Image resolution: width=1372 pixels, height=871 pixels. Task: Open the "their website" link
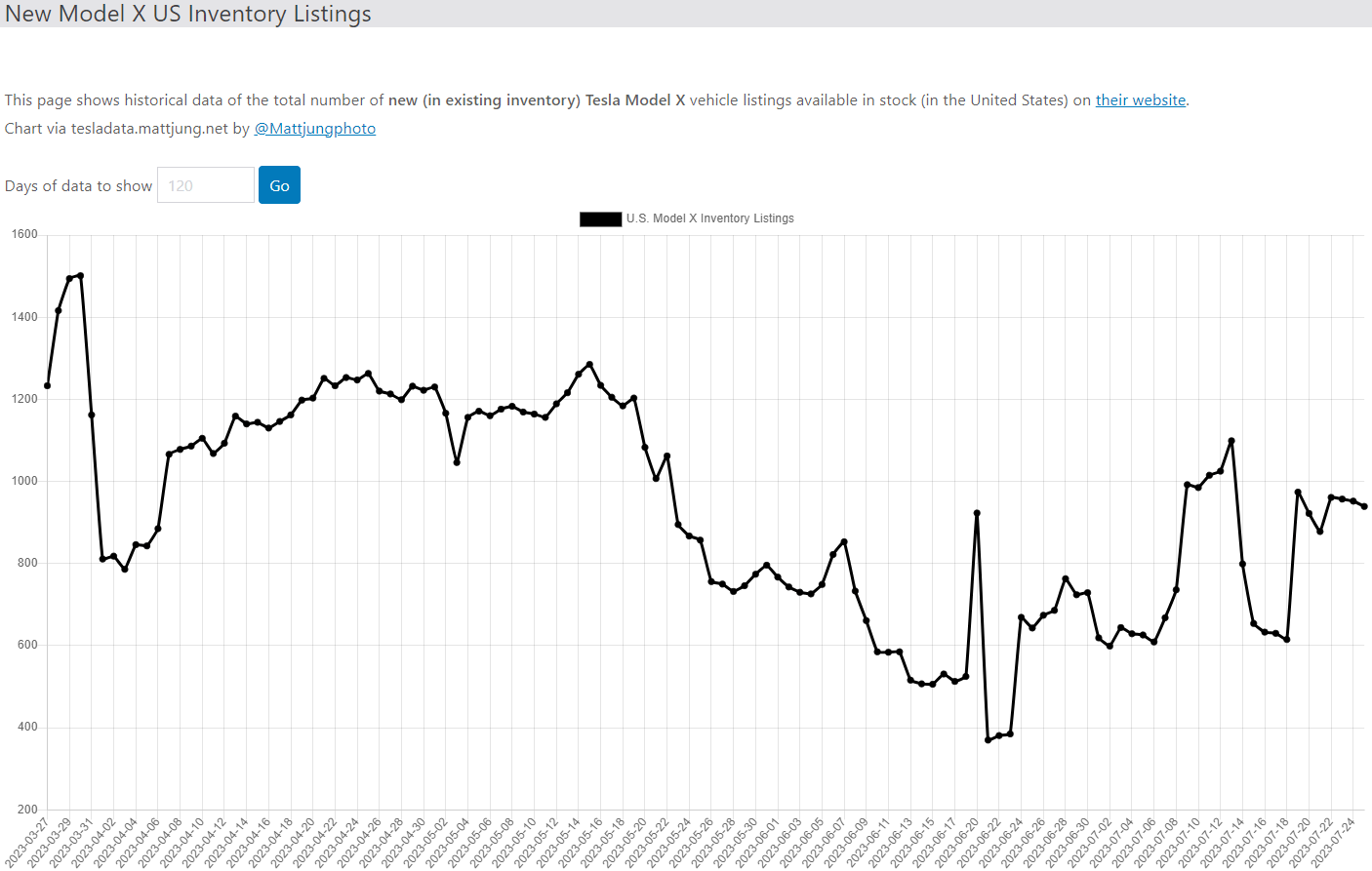(x=1141, y=99)
